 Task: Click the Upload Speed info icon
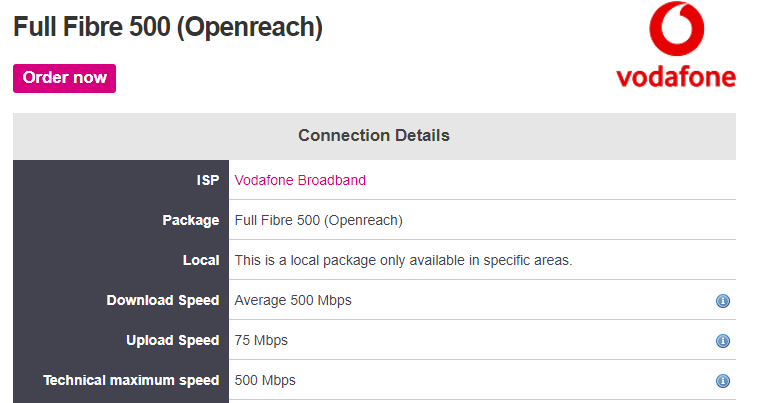(x=723, y=341)
